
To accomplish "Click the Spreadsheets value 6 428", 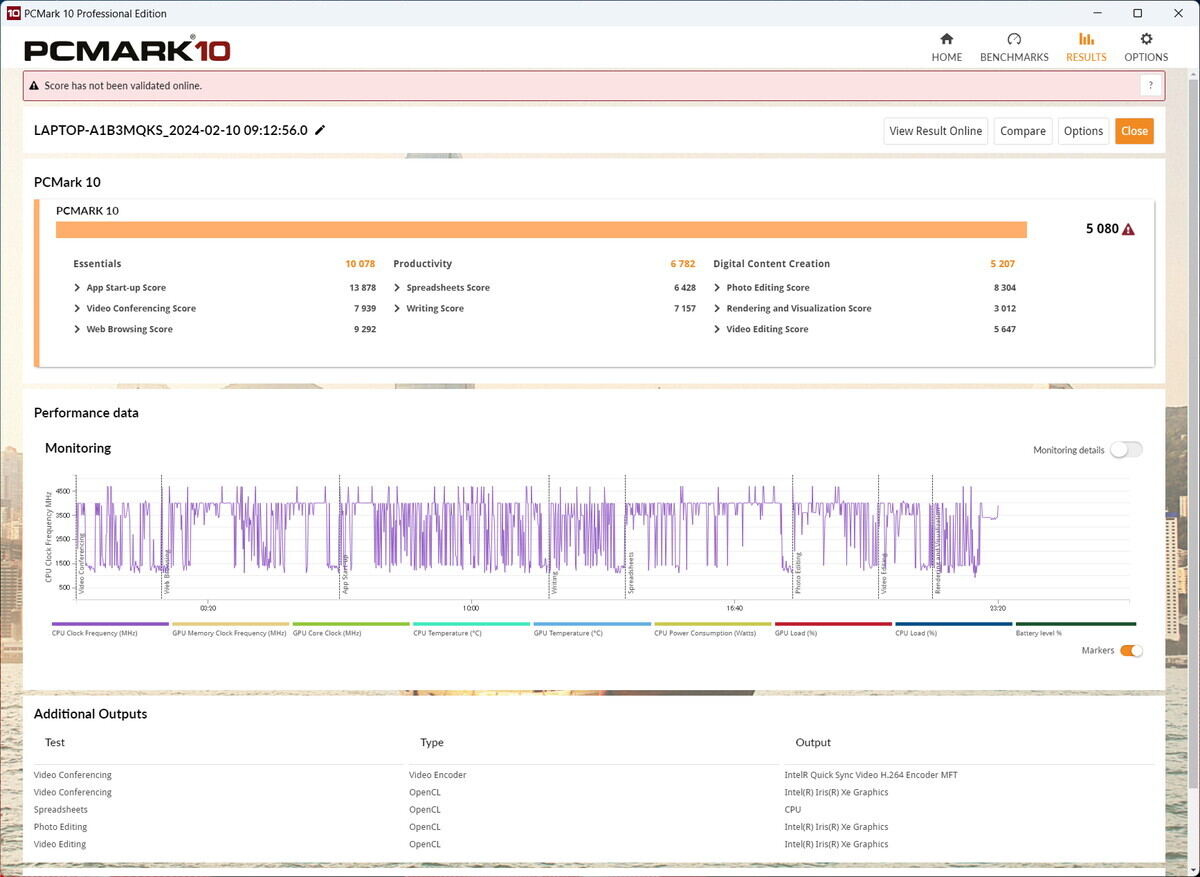I will pos(685,288).
